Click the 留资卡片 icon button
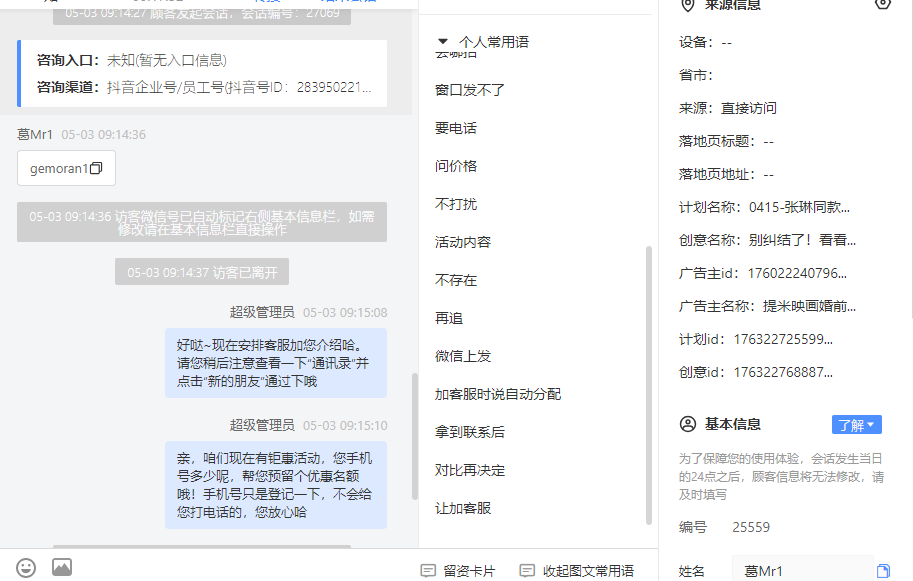 pyautogui.click(x=458, y=571)
